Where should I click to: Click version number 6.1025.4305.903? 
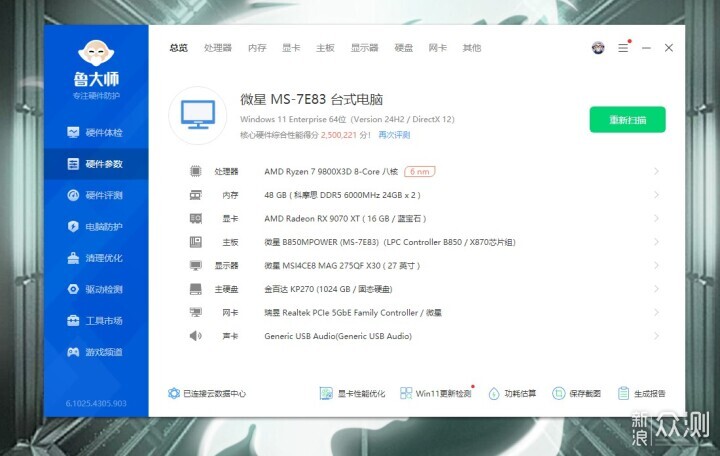(x=96, y=403)
